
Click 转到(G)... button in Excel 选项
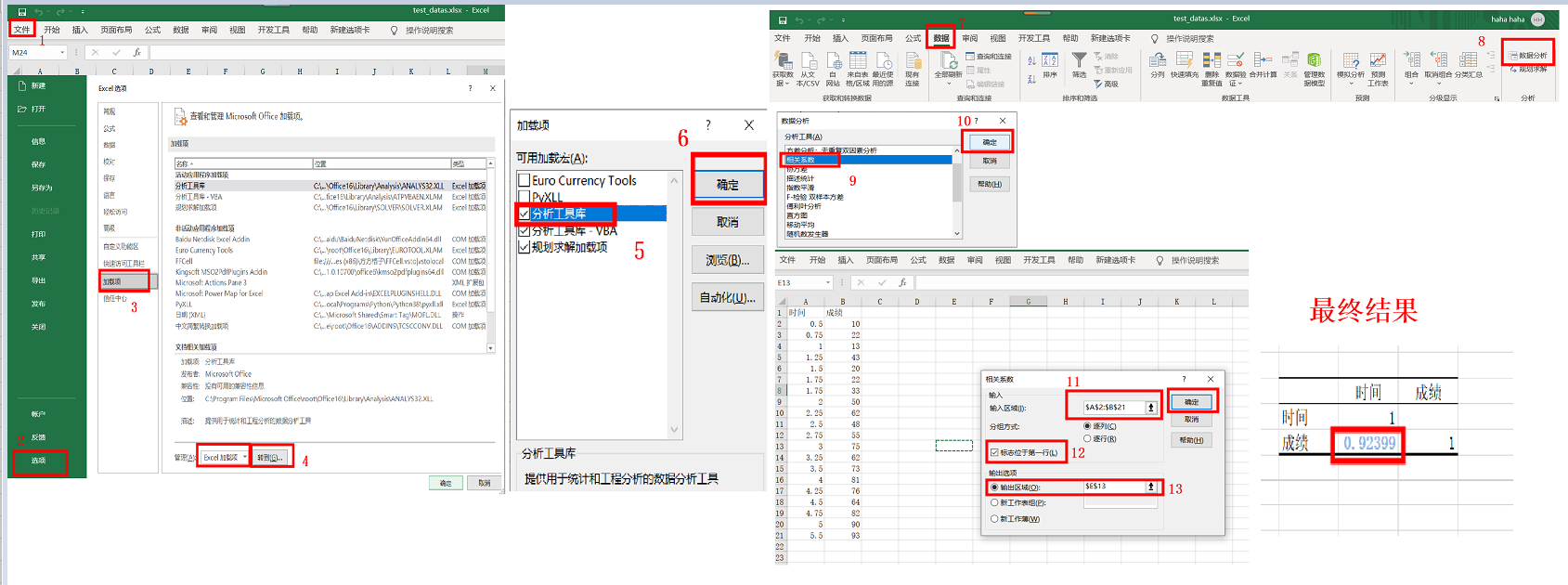[270, 457]
